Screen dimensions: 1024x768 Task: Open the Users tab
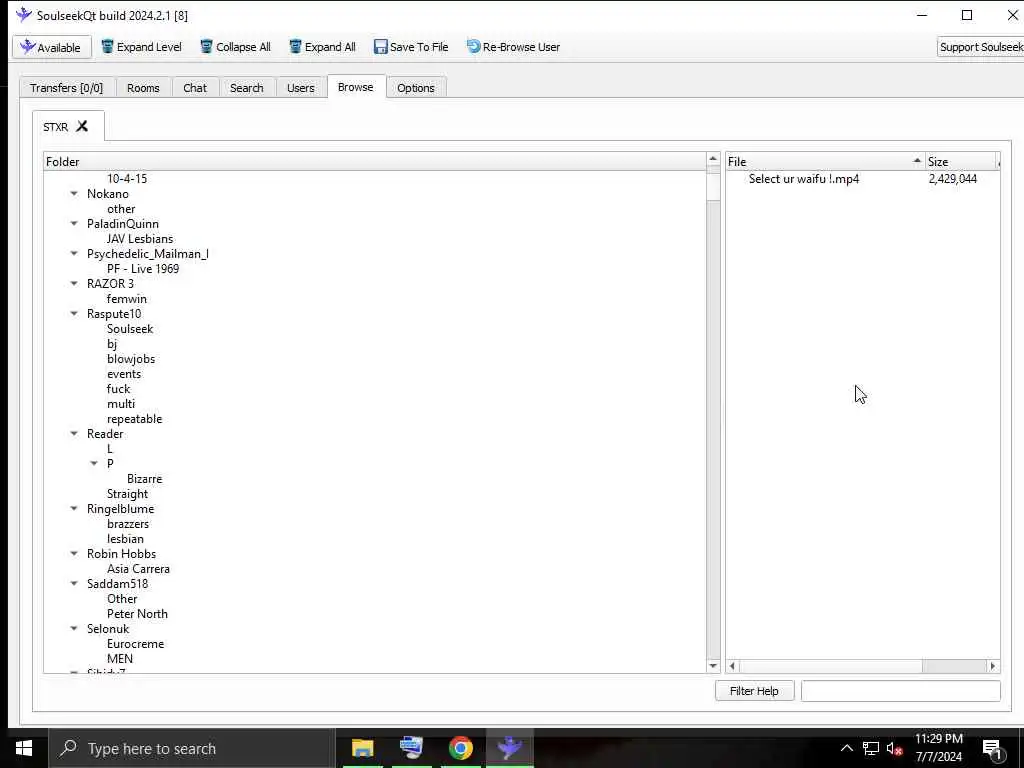coord(300,88)
